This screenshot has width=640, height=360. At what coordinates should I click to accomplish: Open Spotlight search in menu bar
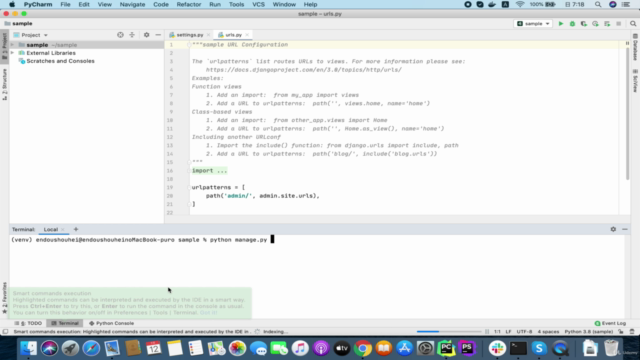tap(598, 4)
